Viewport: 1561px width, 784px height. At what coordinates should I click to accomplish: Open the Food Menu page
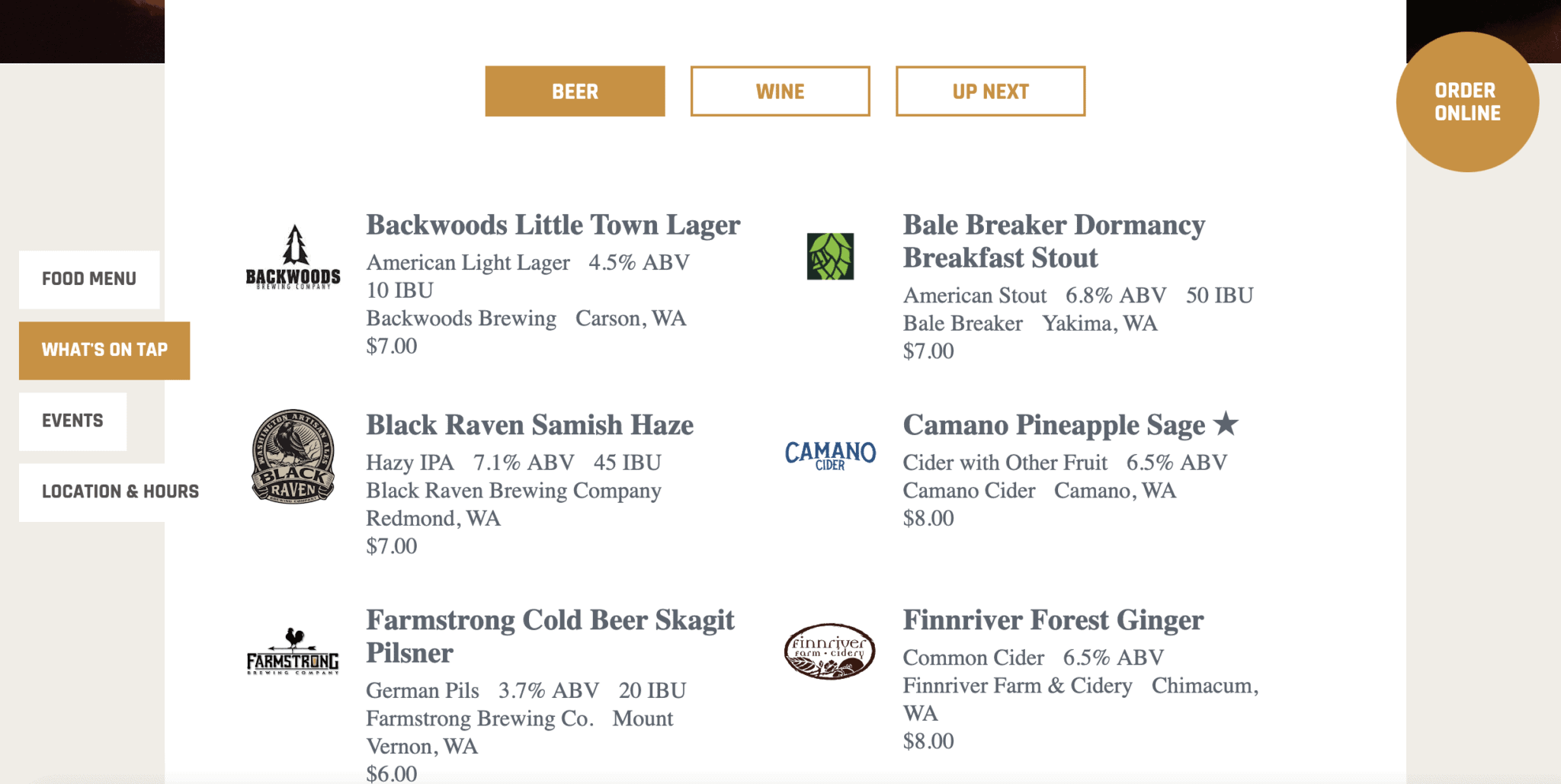89,280
